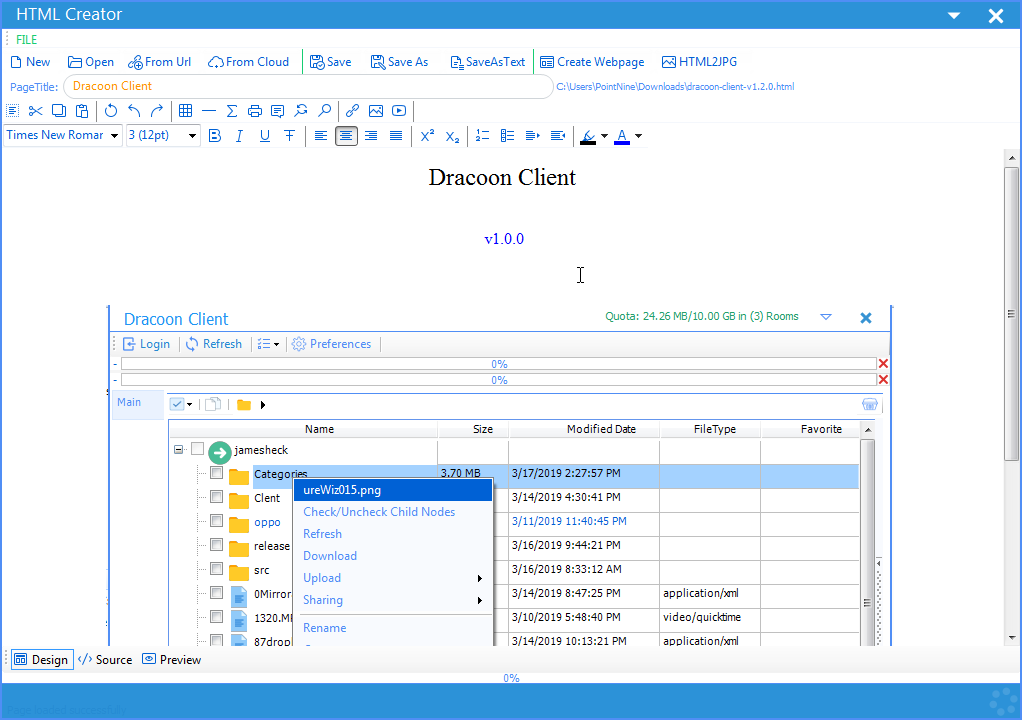The width and height of the screenshot is (1022, 720).
Task: Click the Center alignment button
Action: click(x=346, y=136)
